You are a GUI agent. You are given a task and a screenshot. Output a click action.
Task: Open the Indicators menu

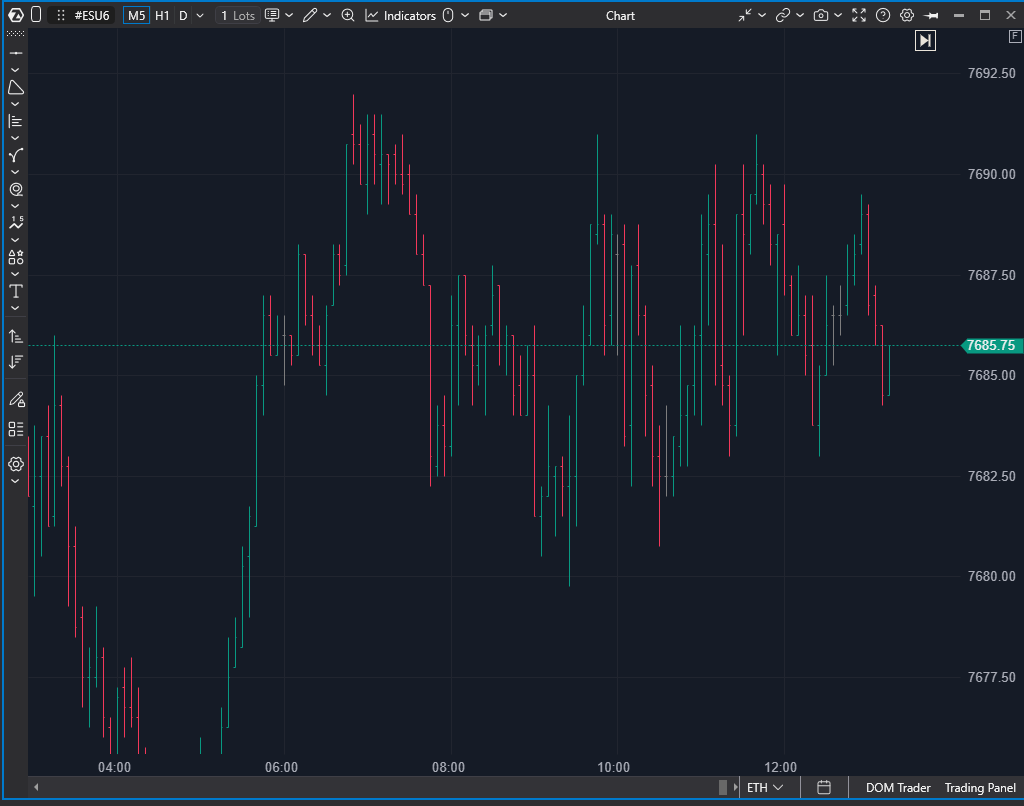click(x=400, y=16)
